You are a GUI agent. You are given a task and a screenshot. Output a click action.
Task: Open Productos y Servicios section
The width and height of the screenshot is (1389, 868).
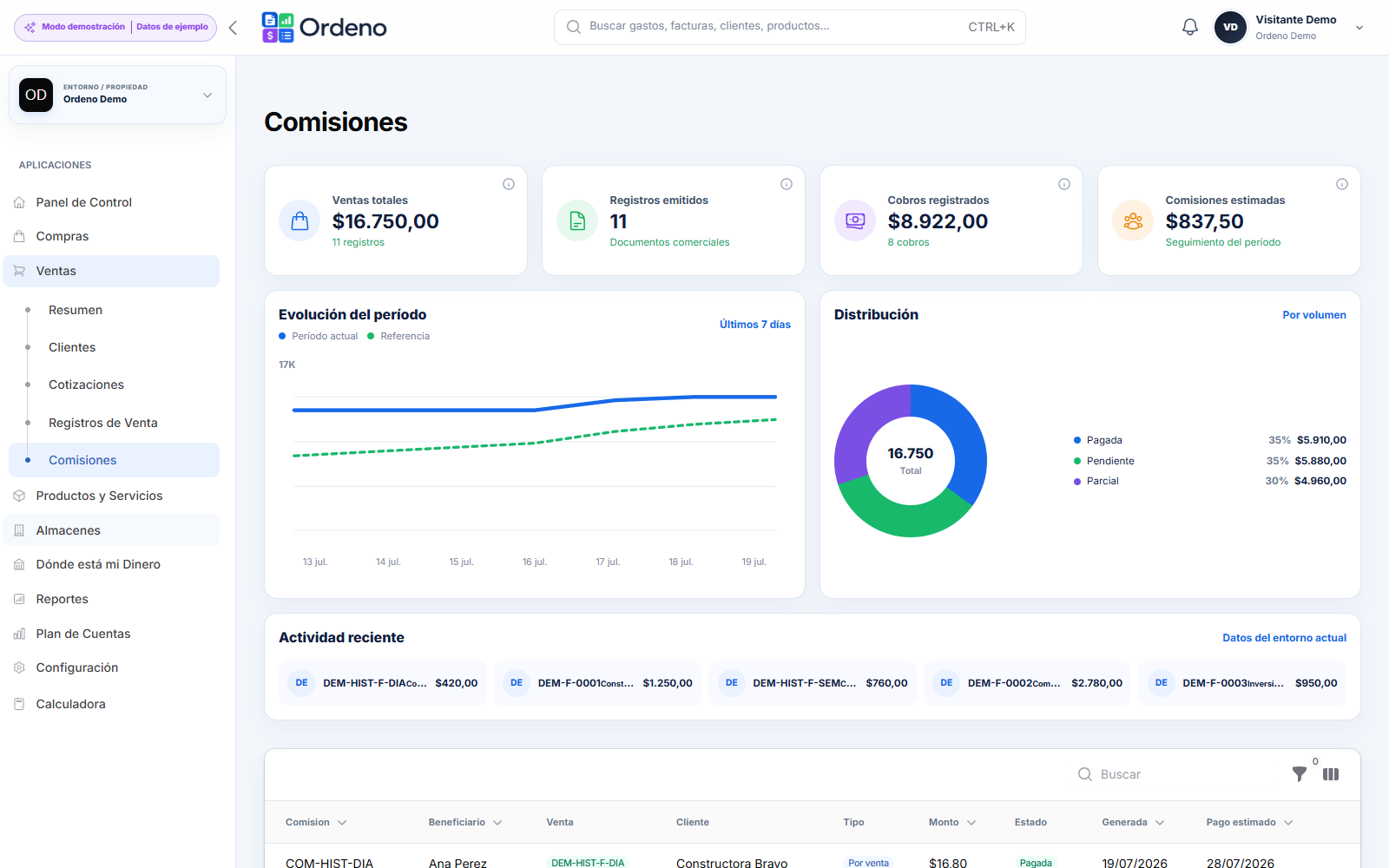[x=99, y=496]
